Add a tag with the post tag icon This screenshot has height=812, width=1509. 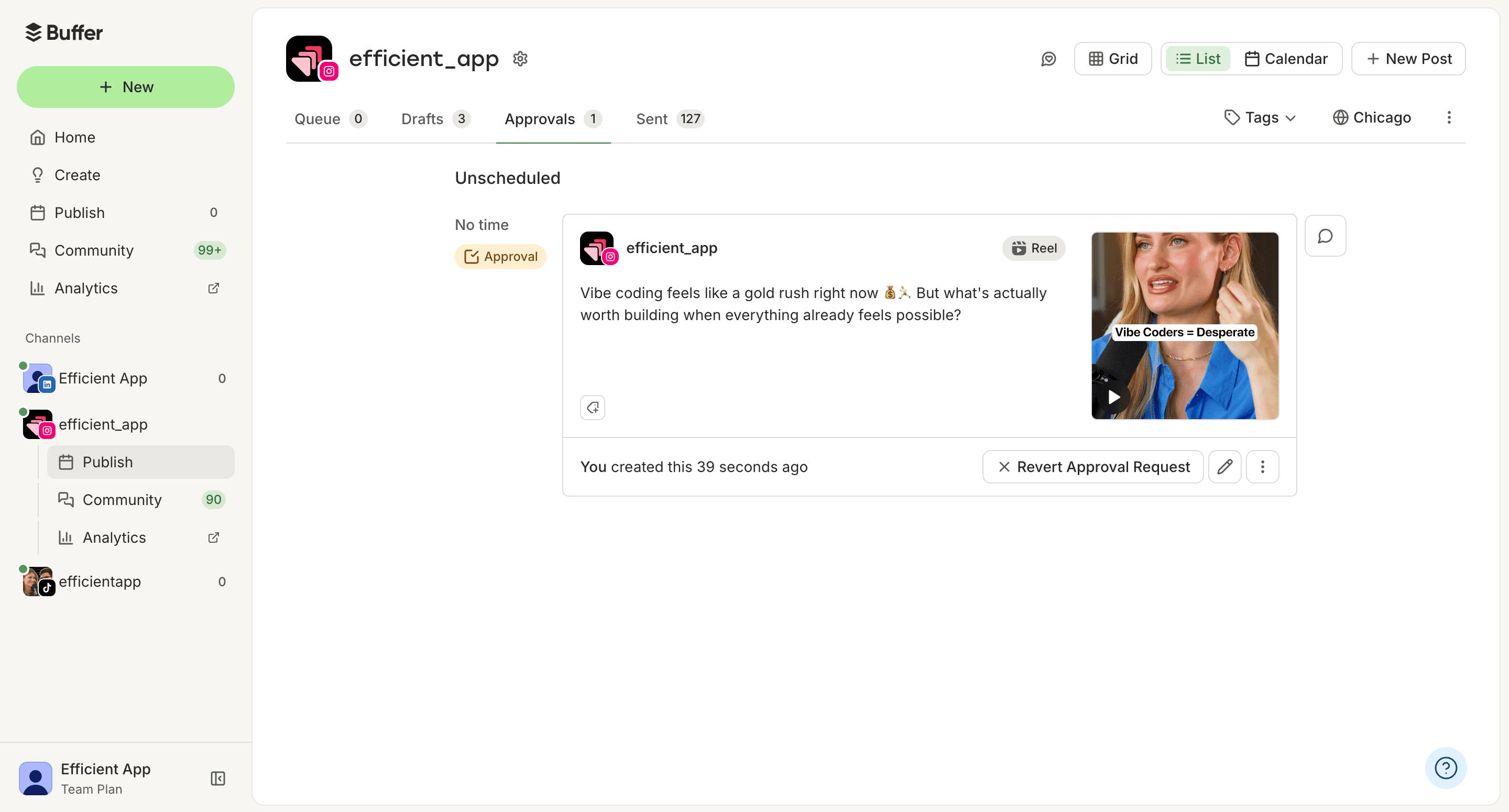click(x=592, y=408)
